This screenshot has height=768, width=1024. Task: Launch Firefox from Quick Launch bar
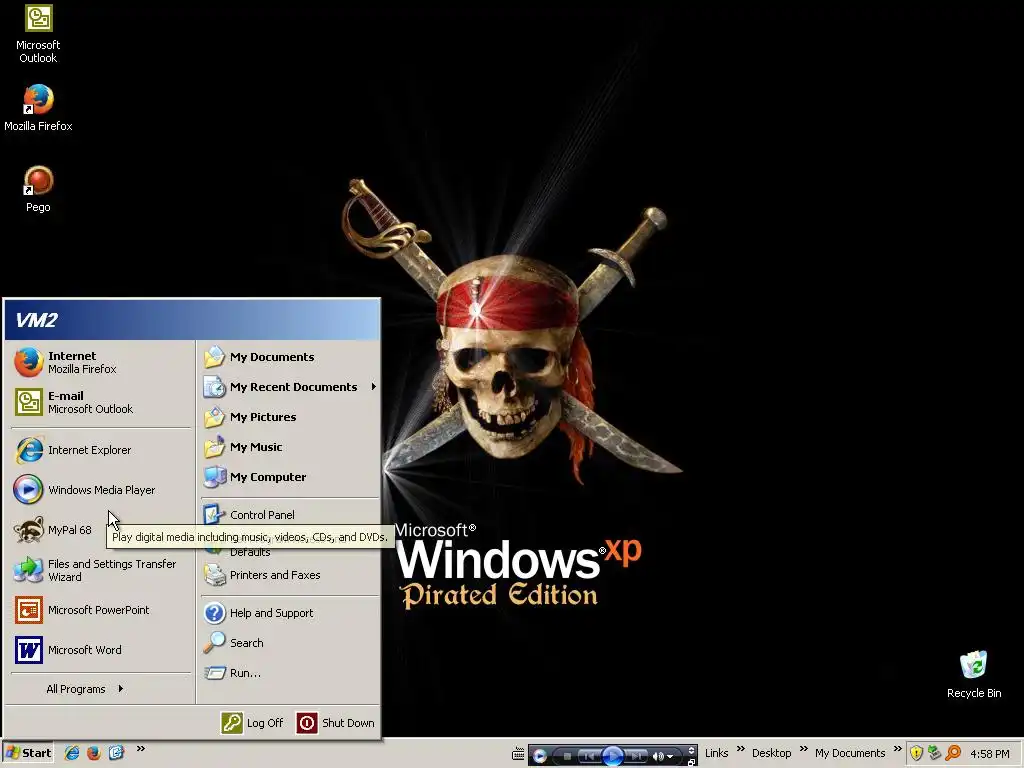(x=93, y=753)
